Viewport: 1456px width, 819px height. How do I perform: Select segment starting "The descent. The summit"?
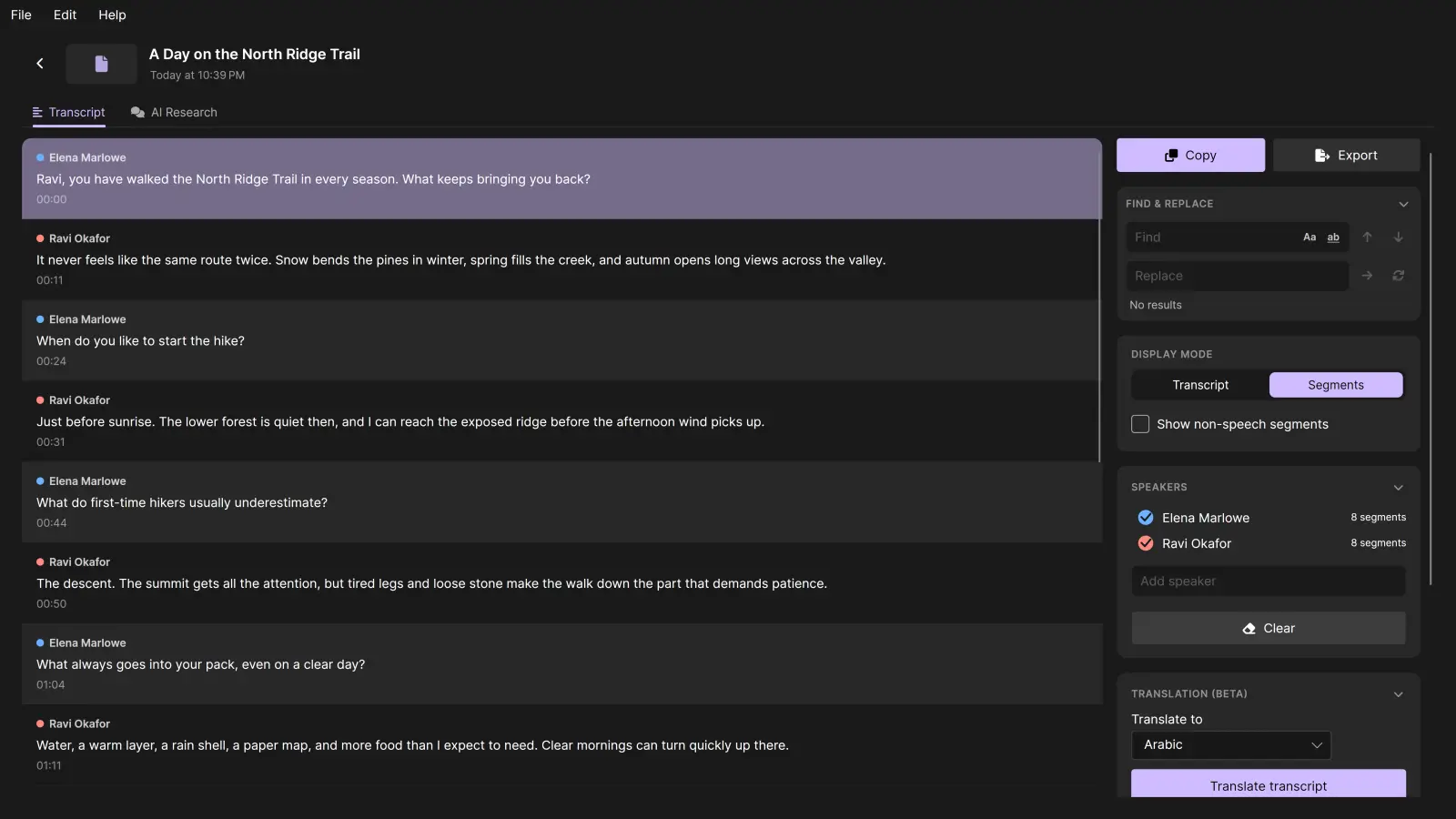coord(561,583)
